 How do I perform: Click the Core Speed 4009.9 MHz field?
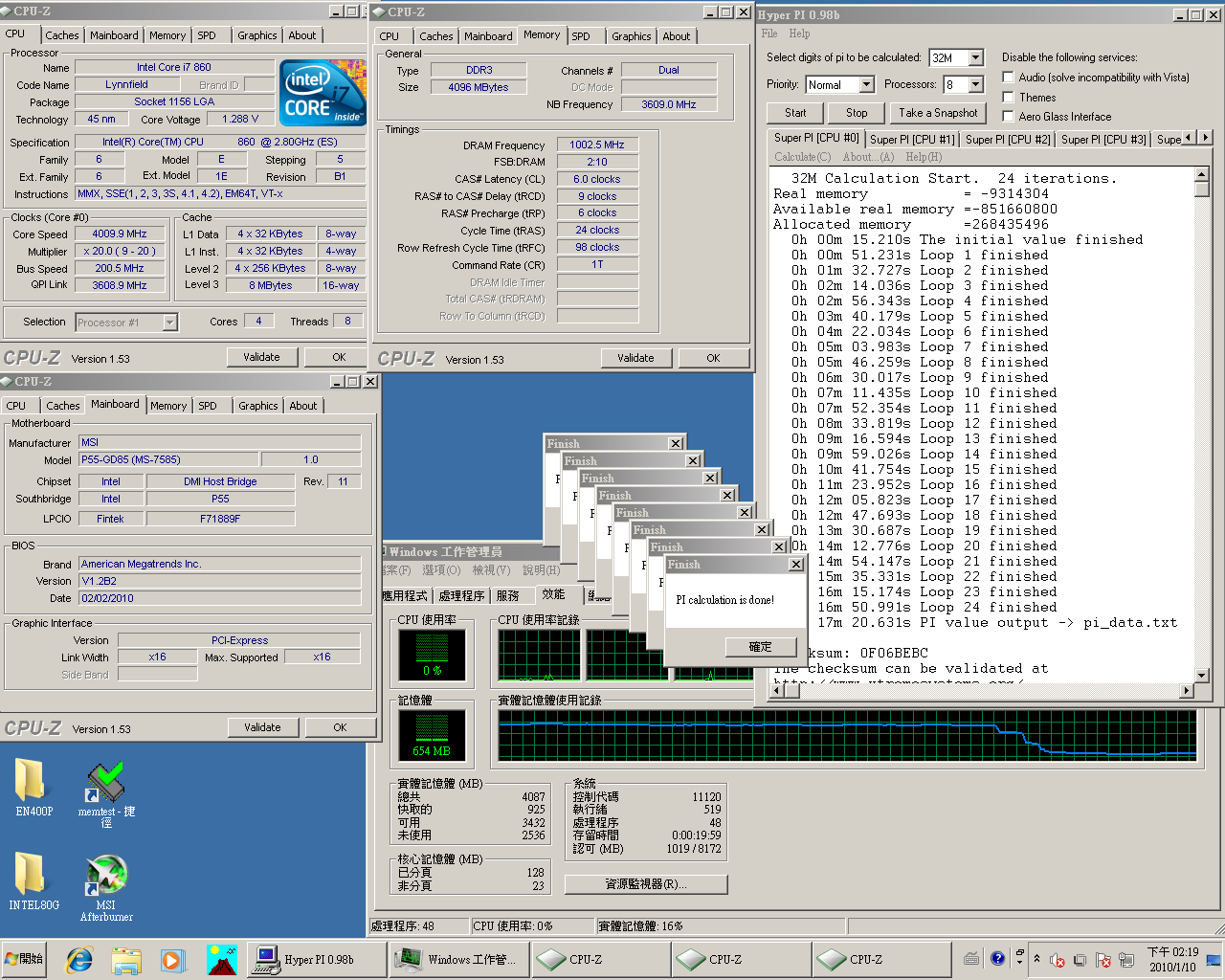tap(120, 234)
